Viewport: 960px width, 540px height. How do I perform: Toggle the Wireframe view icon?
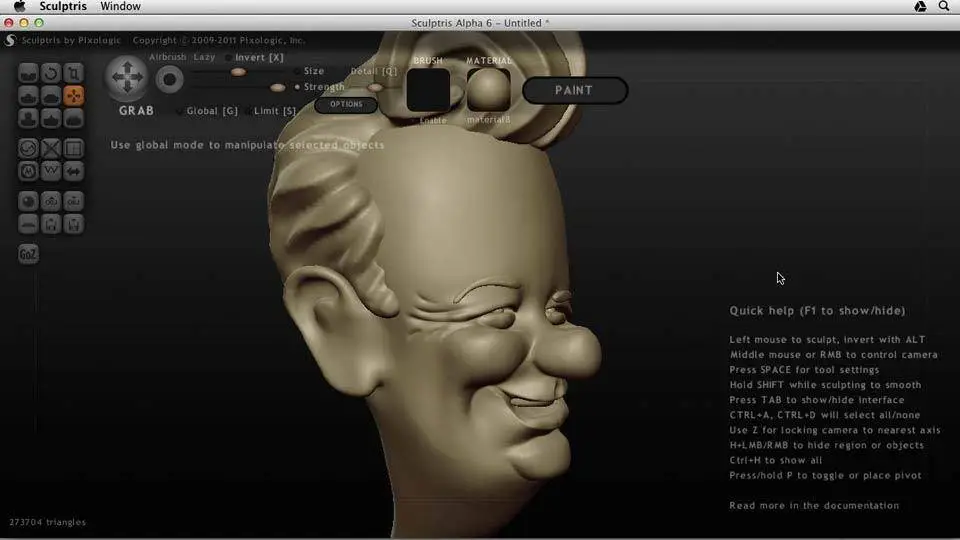pos(51,171)
